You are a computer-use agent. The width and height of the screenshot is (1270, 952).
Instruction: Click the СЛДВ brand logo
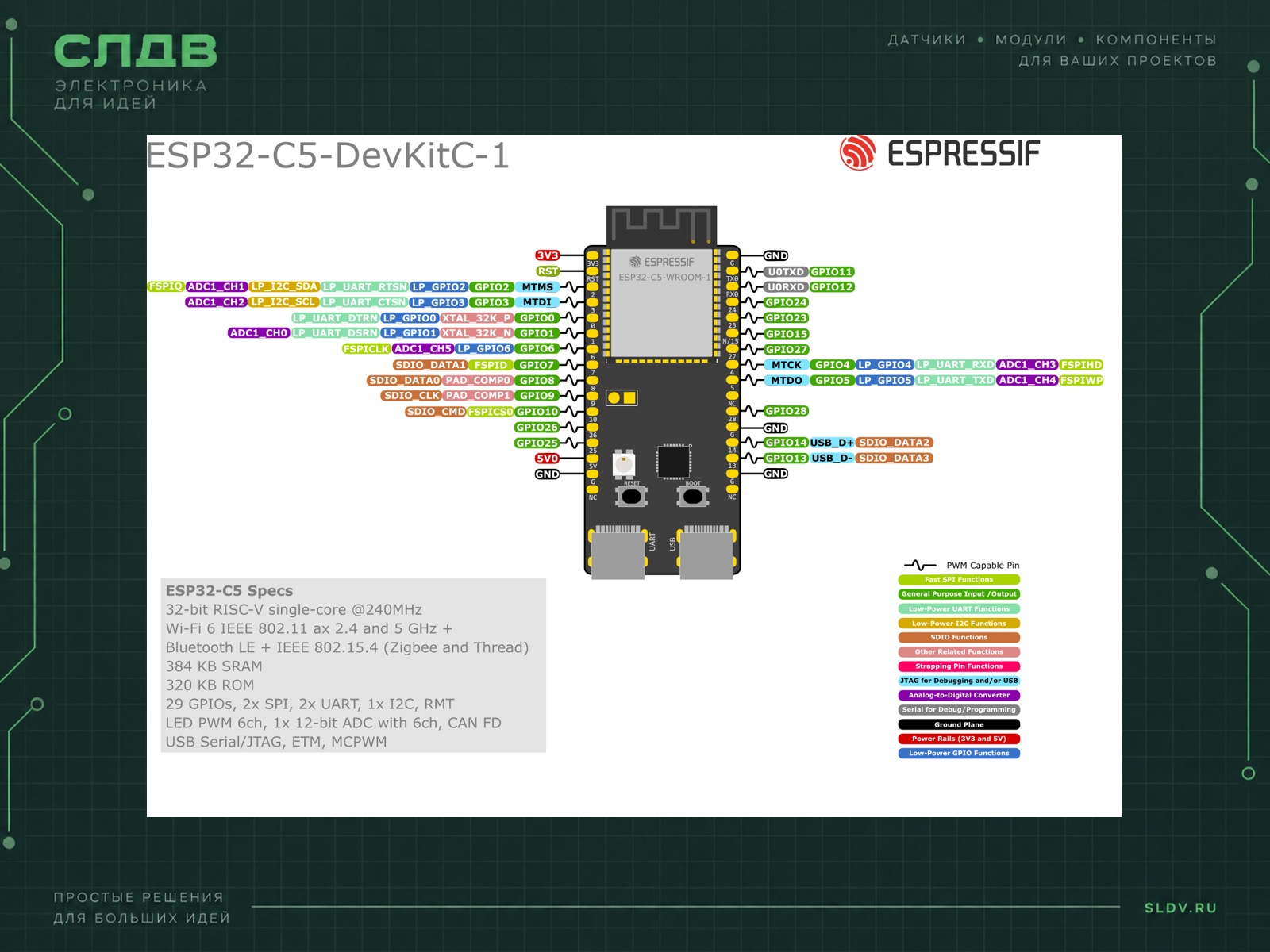[135, 52]
